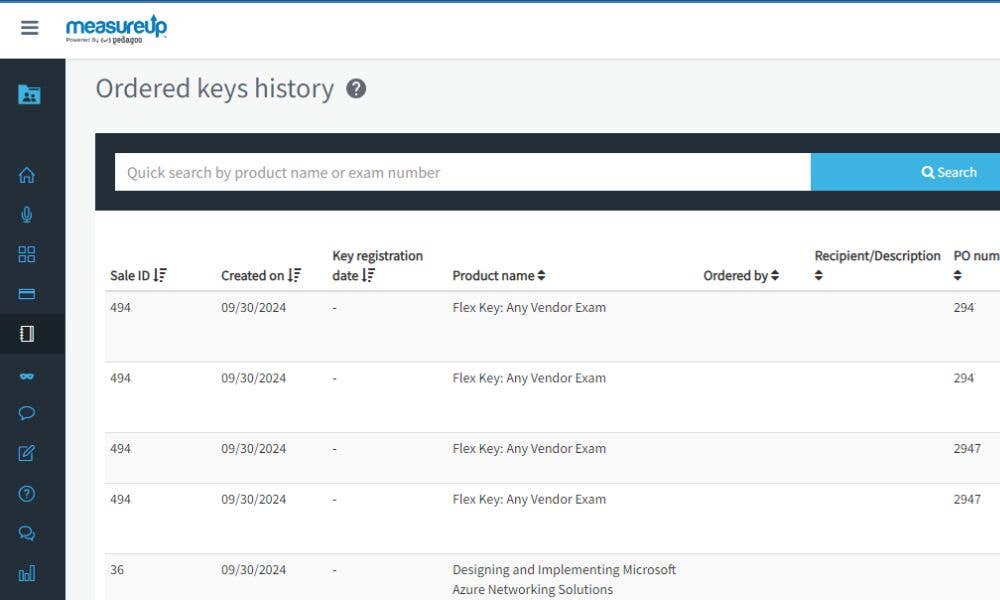This screenshot has height=600, width=1000.
Task: Click the microphone icon in the sidebar
Action: click(27, 215)
